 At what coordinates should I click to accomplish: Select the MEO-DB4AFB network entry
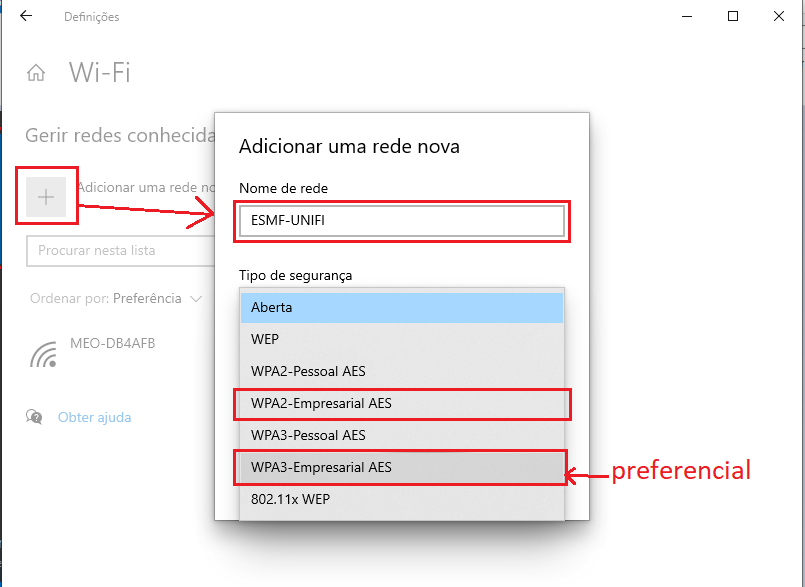point(112,344)
